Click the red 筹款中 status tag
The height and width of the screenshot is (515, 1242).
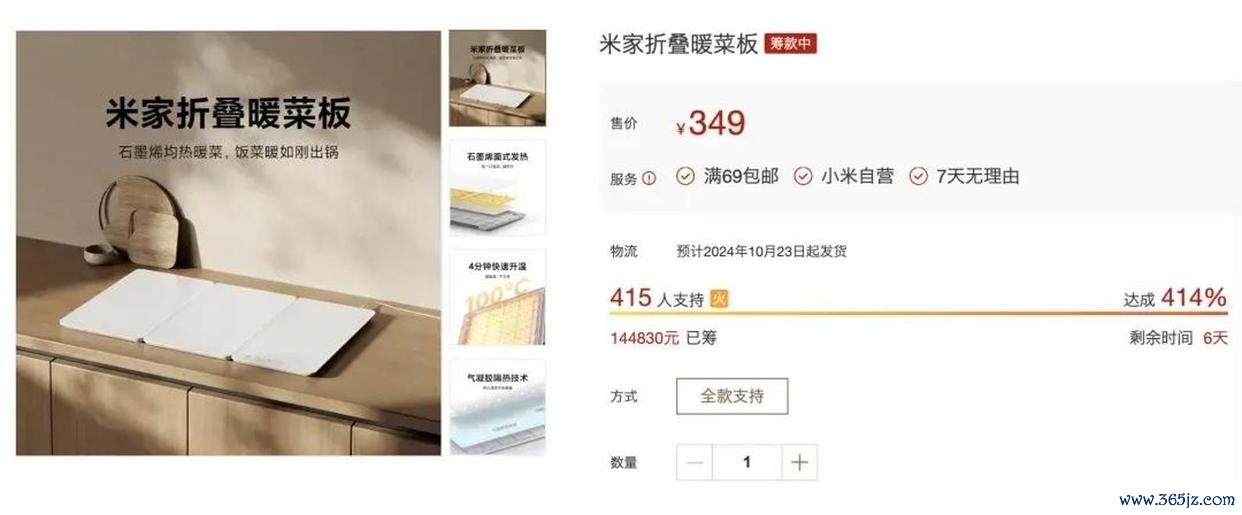click(x=790, y=44)
